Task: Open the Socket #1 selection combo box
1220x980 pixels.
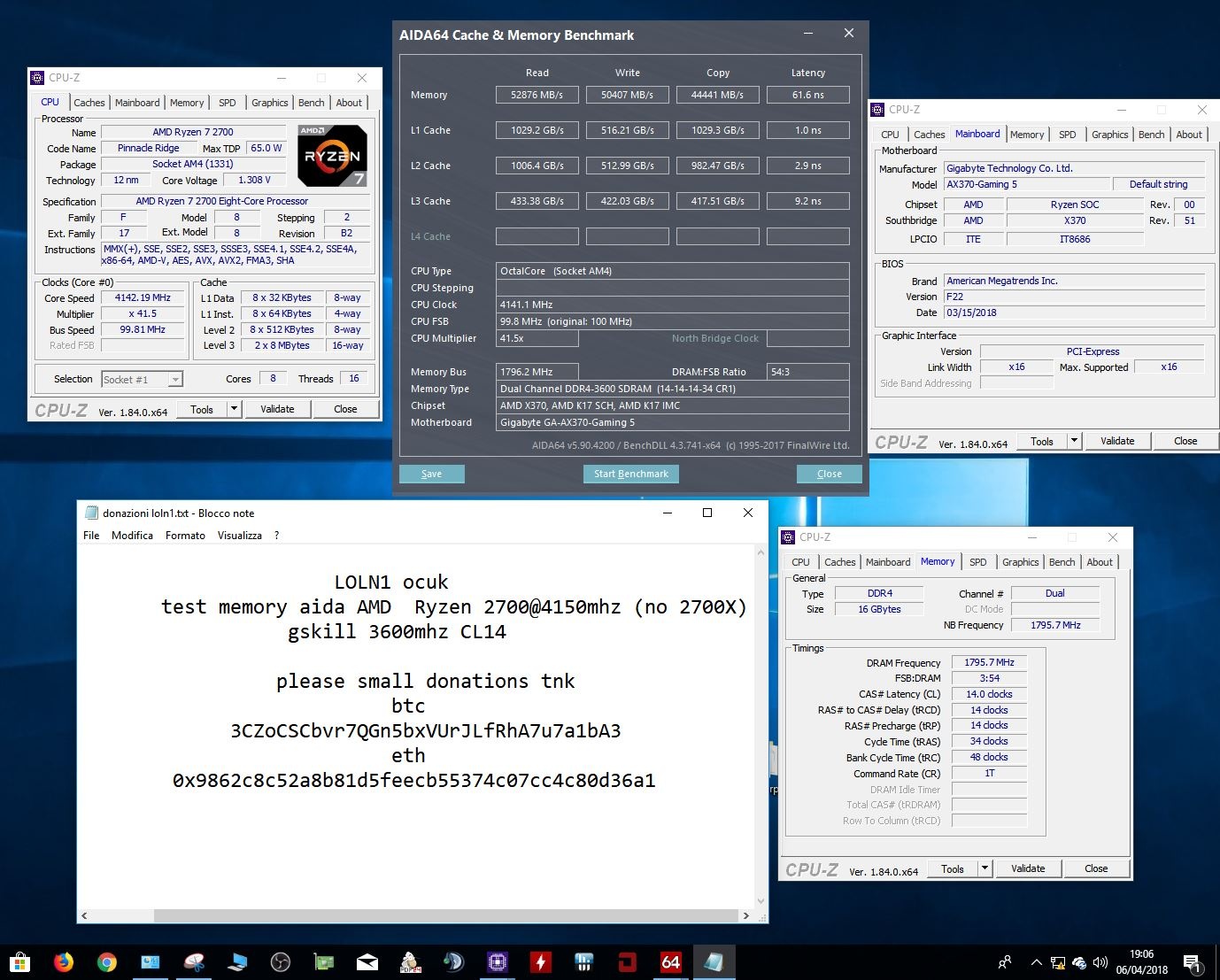Action: pos(142,379)
